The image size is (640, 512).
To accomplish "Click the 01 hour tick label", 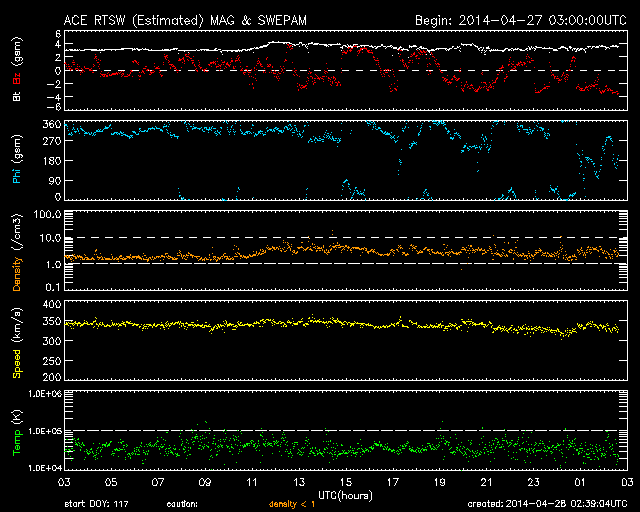I will click(x=580, y=482).
